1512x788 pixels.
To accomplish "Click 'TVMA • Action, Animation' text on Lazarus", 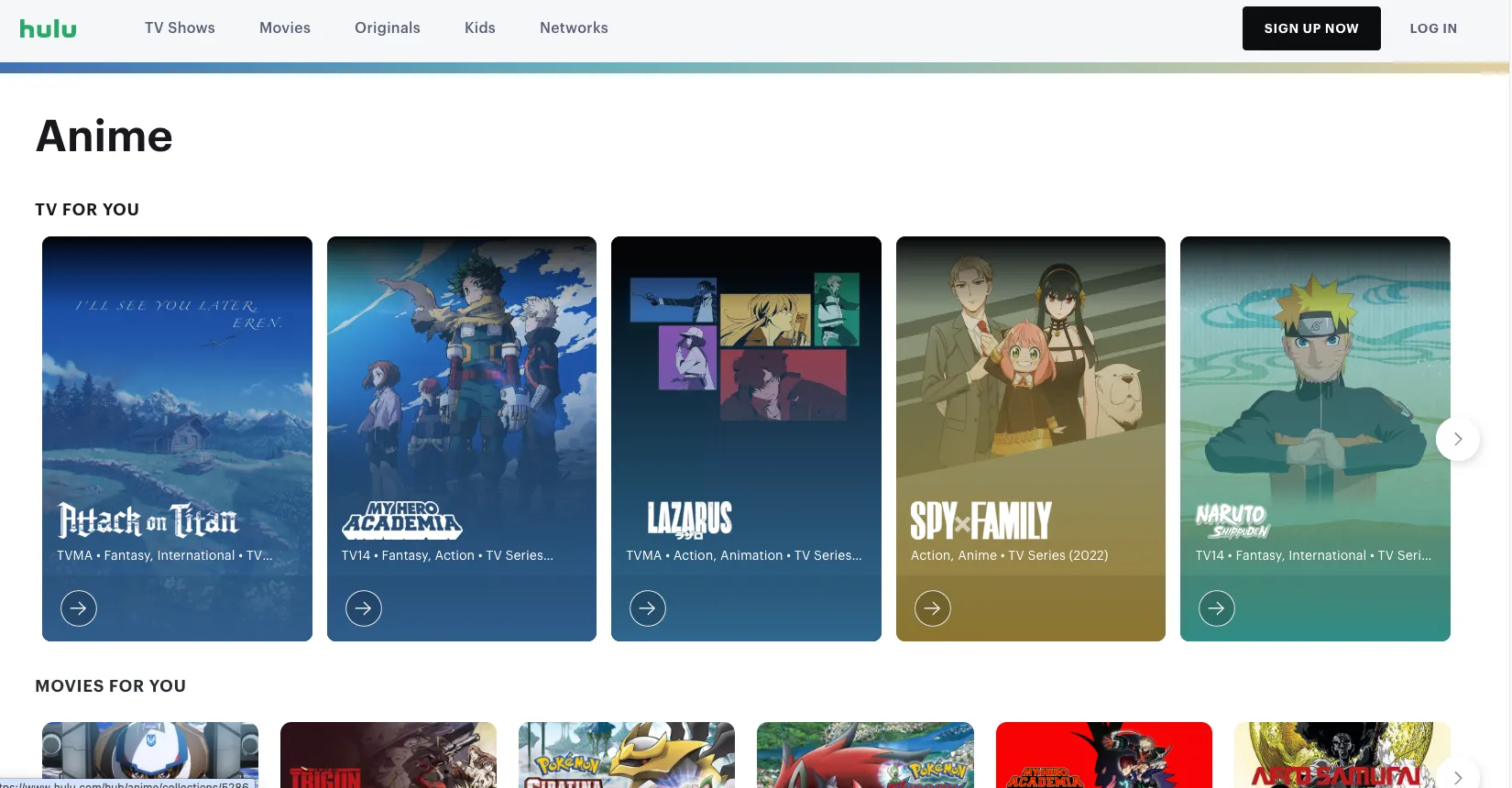I will click(x=744, y=555).
